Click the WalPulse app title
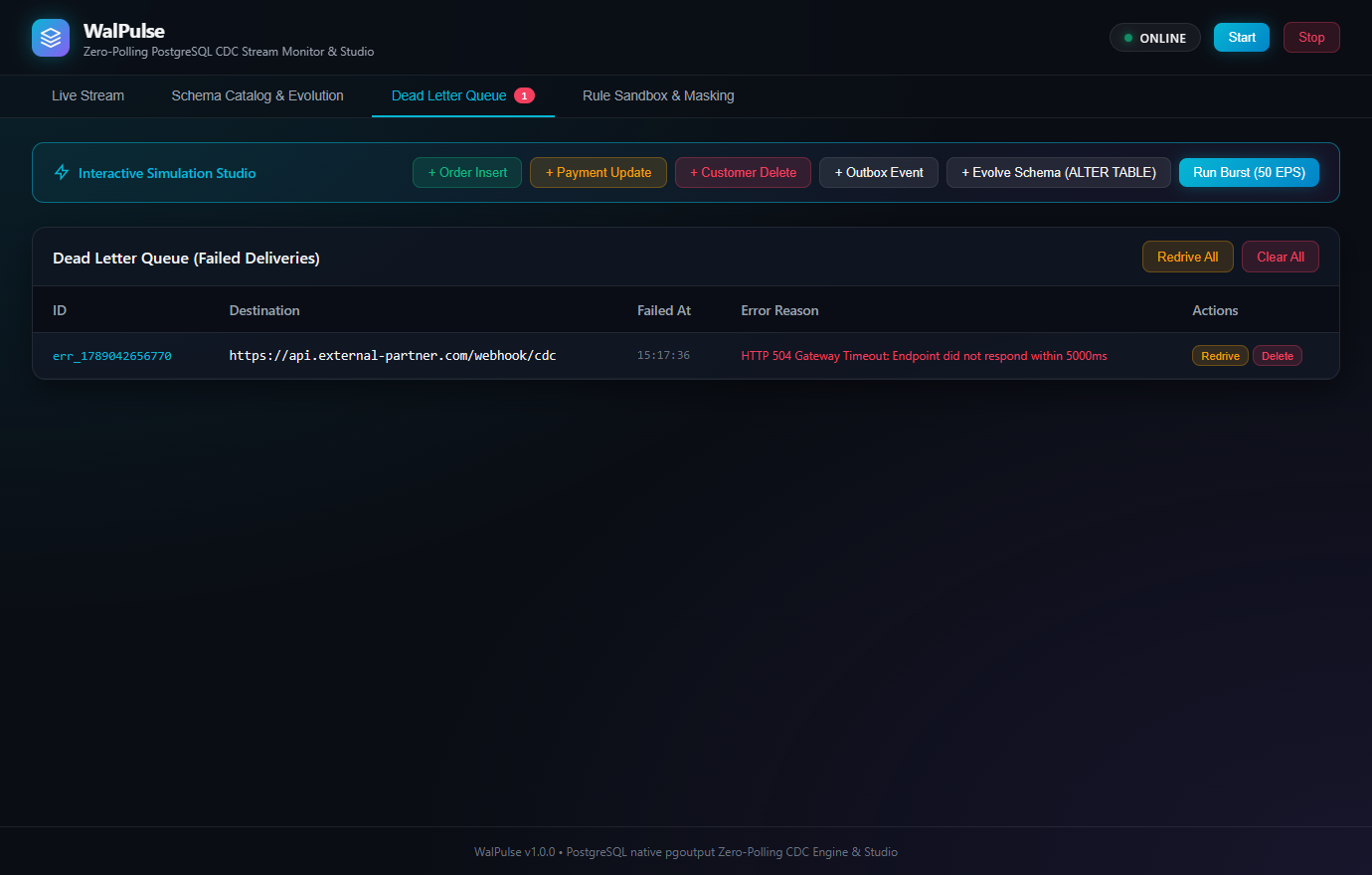The height and width of the screenshot is (875, 1372). click(124, 31)
